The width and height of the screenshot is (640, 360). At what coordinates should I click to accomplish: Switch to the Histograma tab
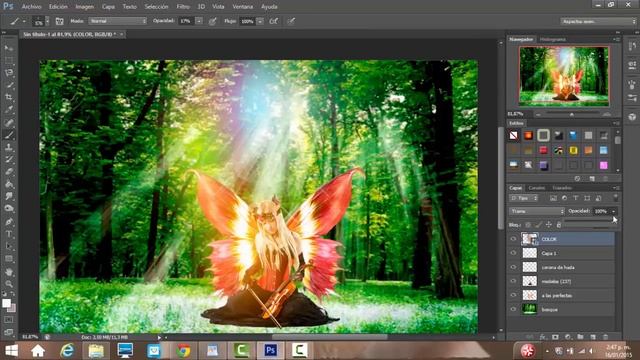tap(553, 39)
